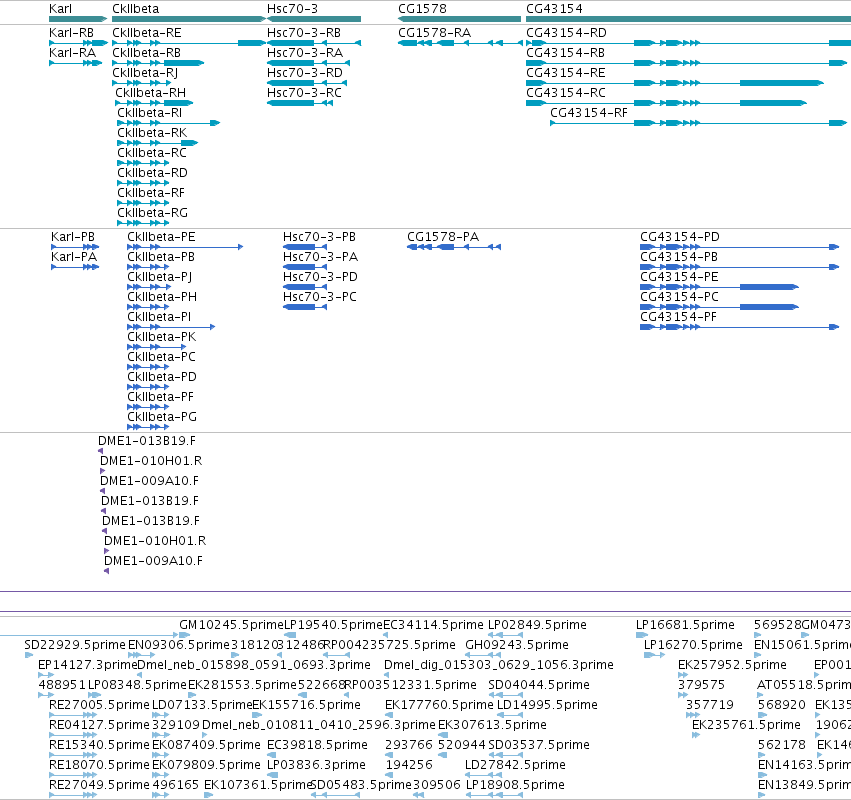Viewport: 851px width, 800px height.
Task: Select the CG43154-PE protein label
Action: [679, 277]
